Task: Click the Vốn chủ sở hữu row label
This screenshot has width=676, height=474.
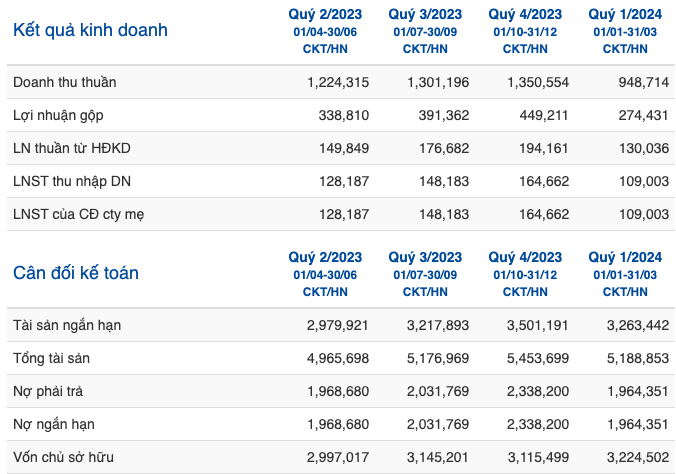Action: (x=63, y=457)
